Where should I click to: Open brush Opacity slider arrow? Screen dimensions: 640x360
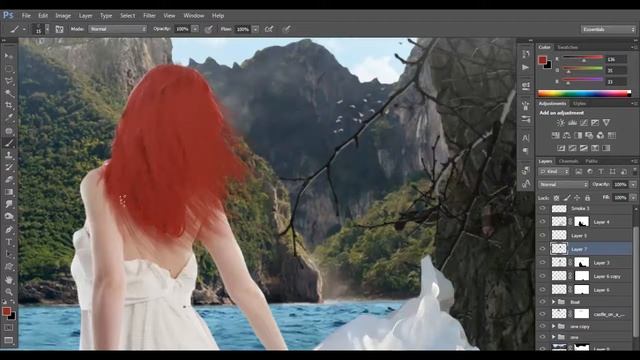pos(195,29)
